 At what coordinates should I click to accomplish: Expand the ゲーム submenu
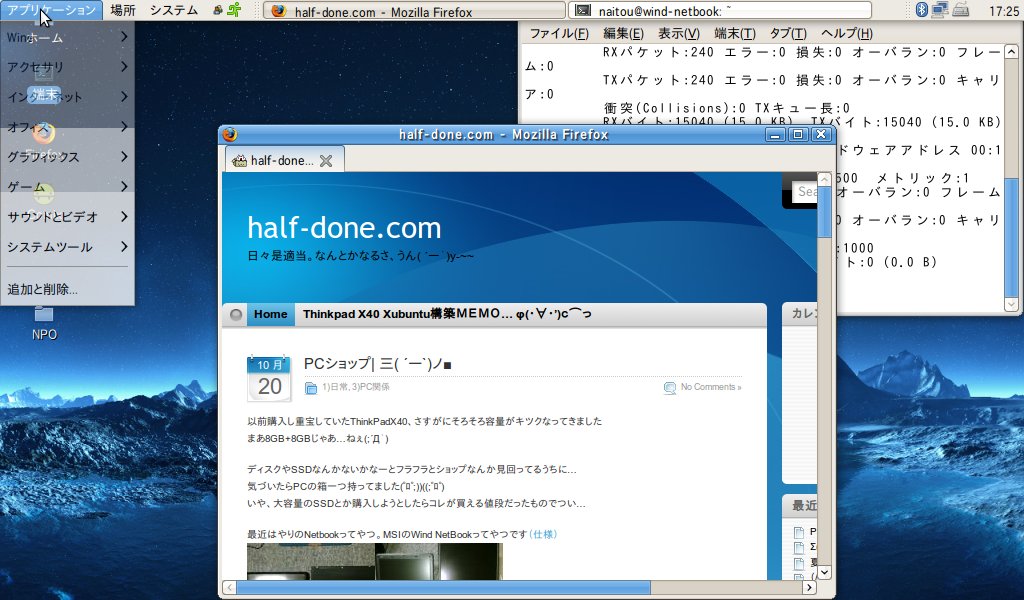[67, 187]
